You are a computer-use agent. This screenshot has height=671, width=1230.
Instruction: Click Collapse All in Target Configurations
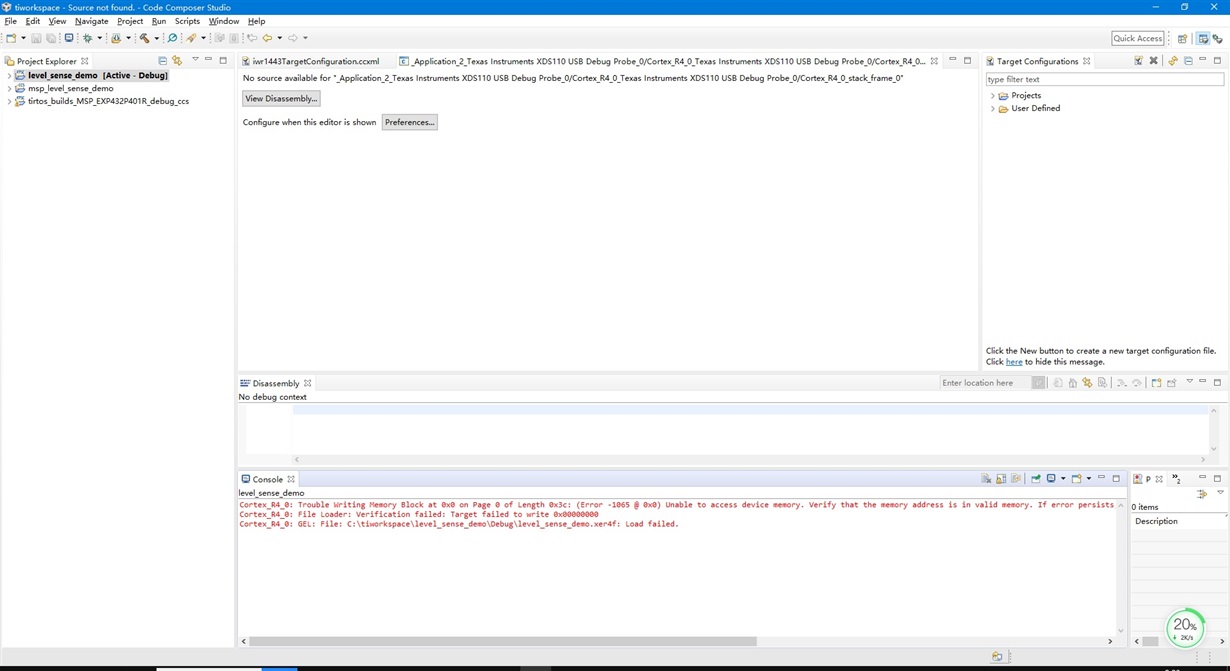point(1188,61)
